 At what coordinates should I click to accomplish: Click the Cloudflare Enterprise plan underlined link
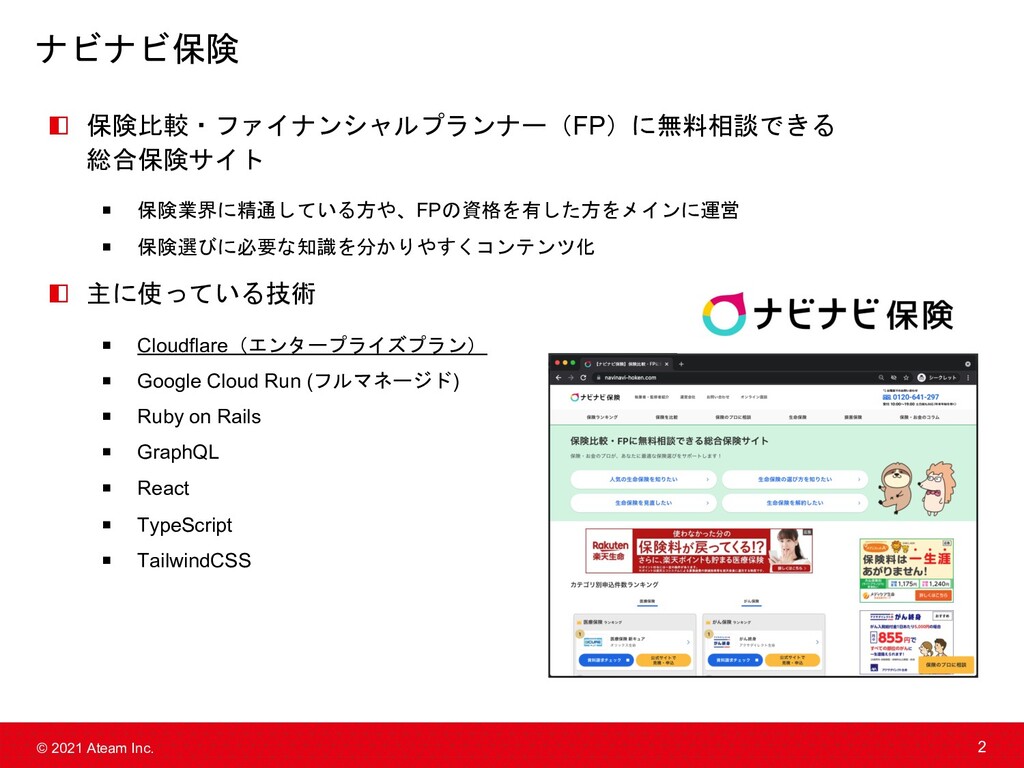(x=312, y=345)
